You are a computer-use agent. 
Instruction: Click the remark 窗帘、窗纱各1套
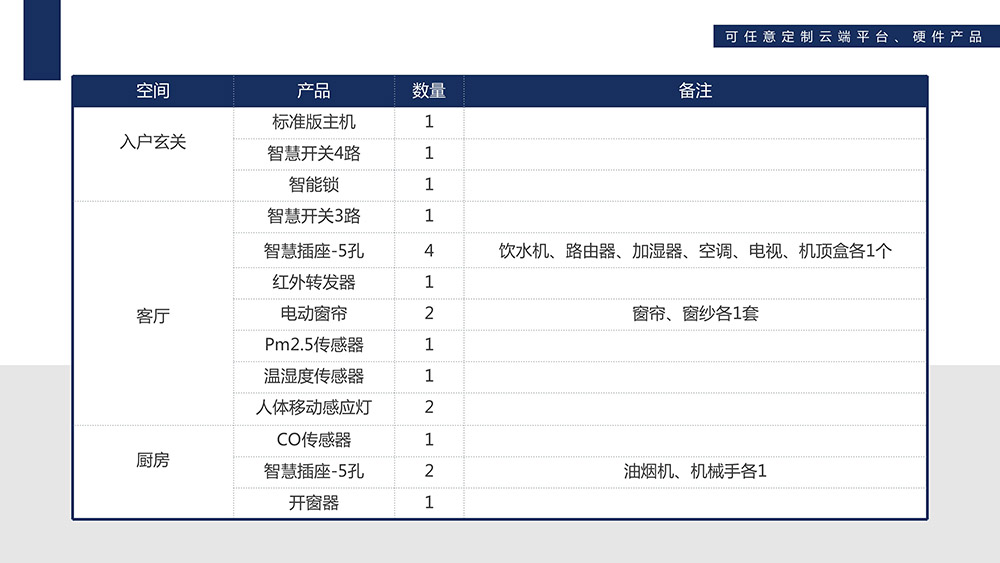(695, 313)
